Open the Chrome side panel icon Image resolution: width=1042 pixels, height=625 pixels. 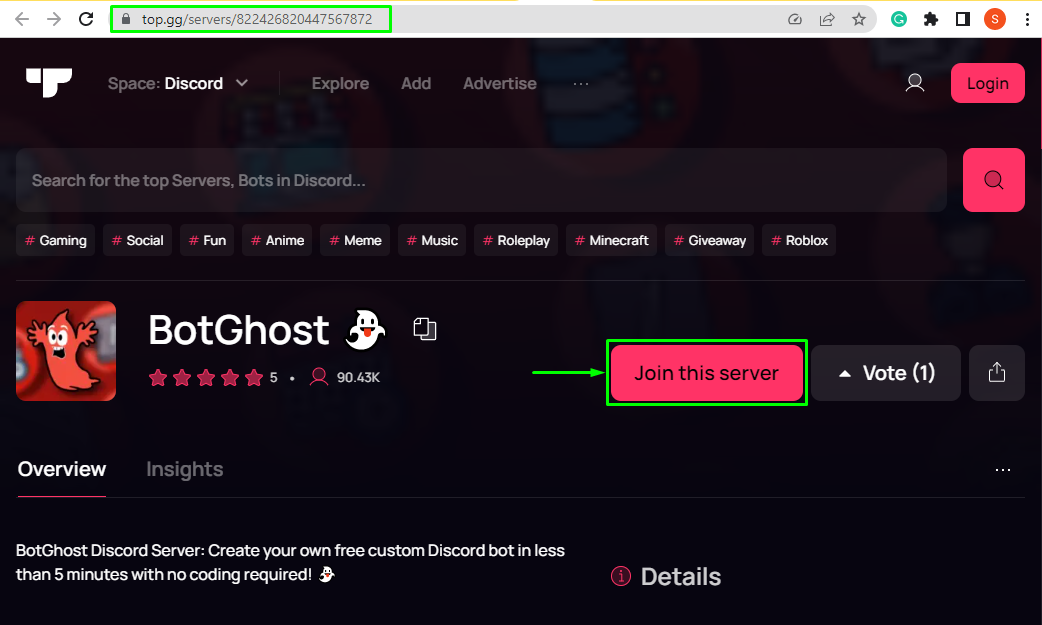(962, 19)
